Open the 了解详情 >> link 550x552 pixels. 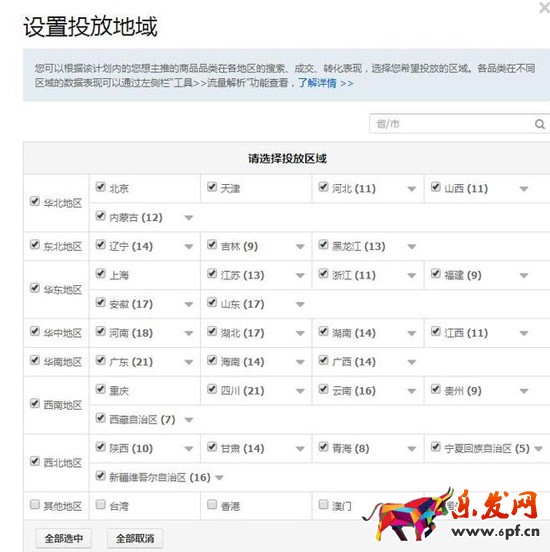326,83
